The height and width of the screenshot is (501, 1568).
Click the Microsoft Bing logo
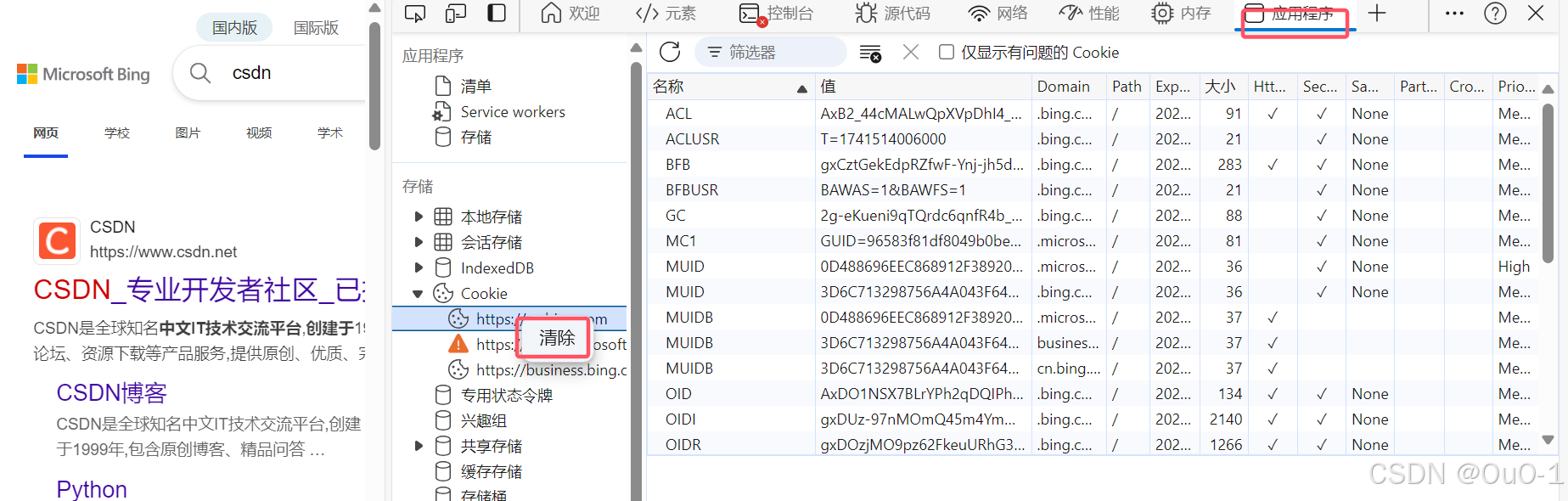83,75
